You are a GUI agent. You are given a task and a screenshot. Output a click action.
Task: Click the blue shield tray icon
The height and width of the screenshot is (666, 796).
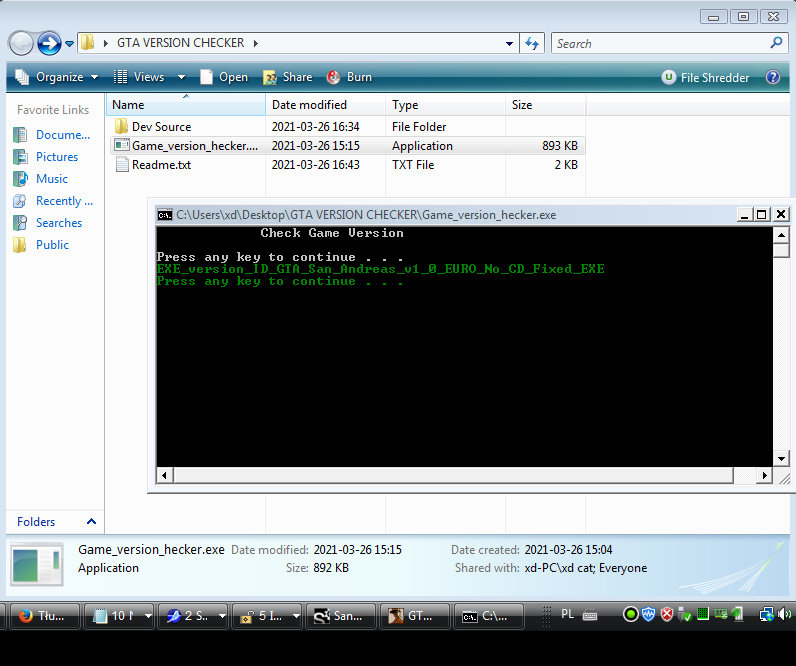(648, 615)
